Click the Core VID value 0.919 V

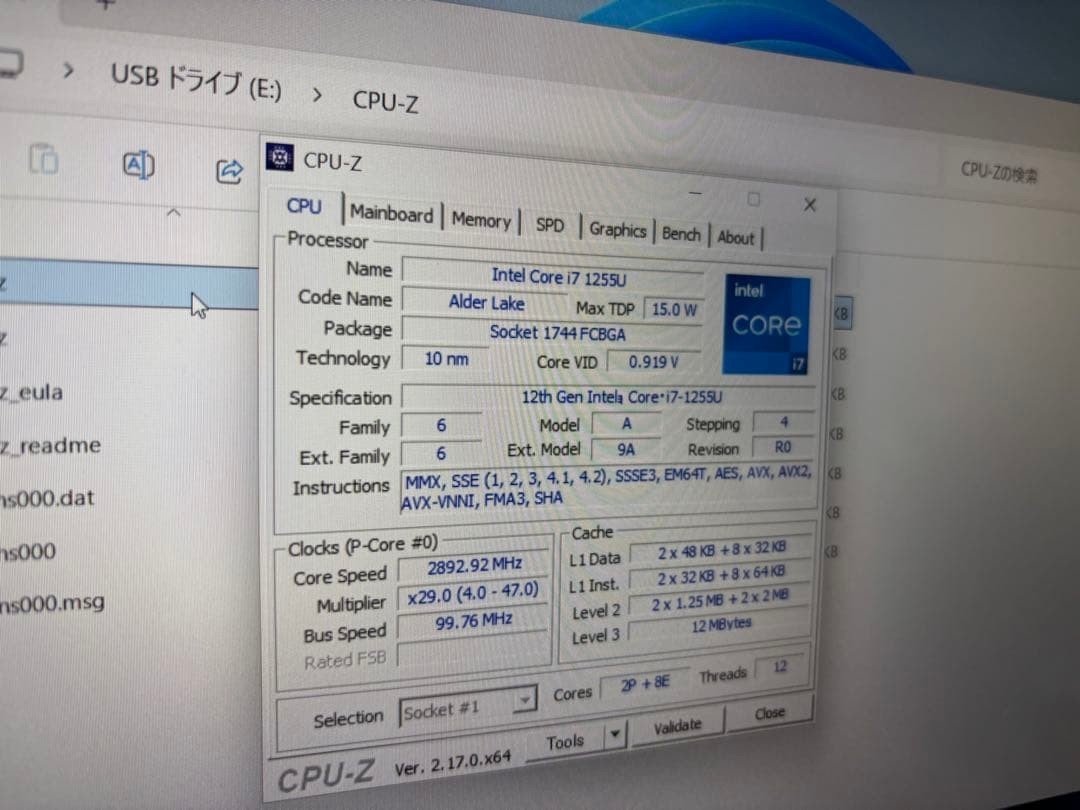click(x=653, y=362)
